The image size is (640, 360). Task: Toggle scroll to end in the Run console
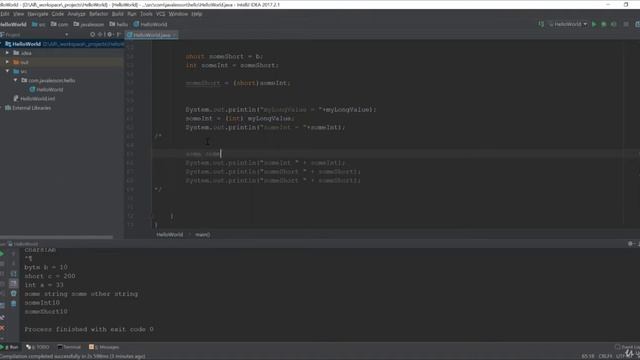click(x=13, y=284)
